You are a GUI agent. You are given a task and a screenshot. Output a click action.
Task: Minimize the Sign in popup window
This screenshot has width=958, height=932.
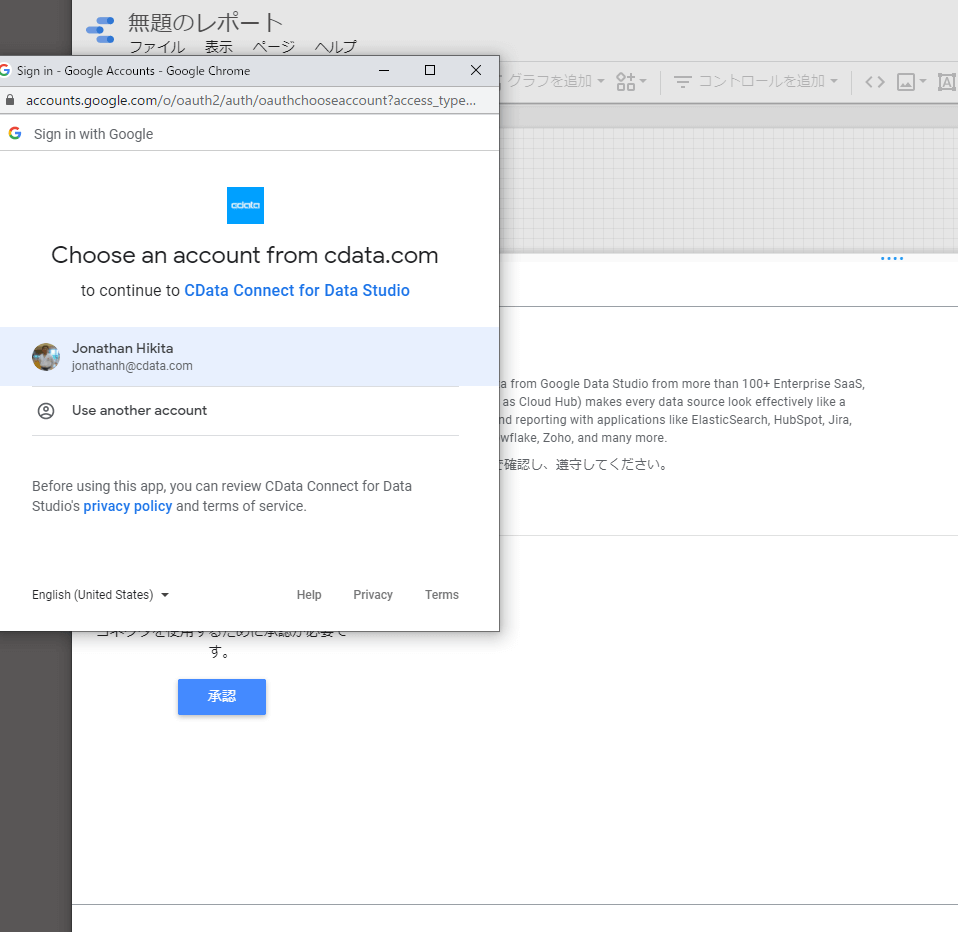(x=384, y=70)
